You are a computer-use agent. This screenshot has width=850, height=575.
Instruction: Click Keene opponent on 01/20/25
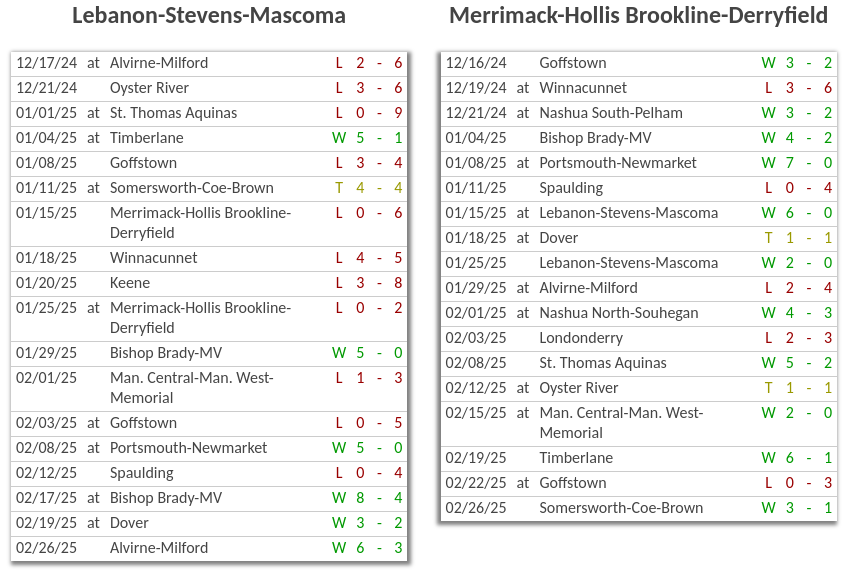[x=129, y=283]
